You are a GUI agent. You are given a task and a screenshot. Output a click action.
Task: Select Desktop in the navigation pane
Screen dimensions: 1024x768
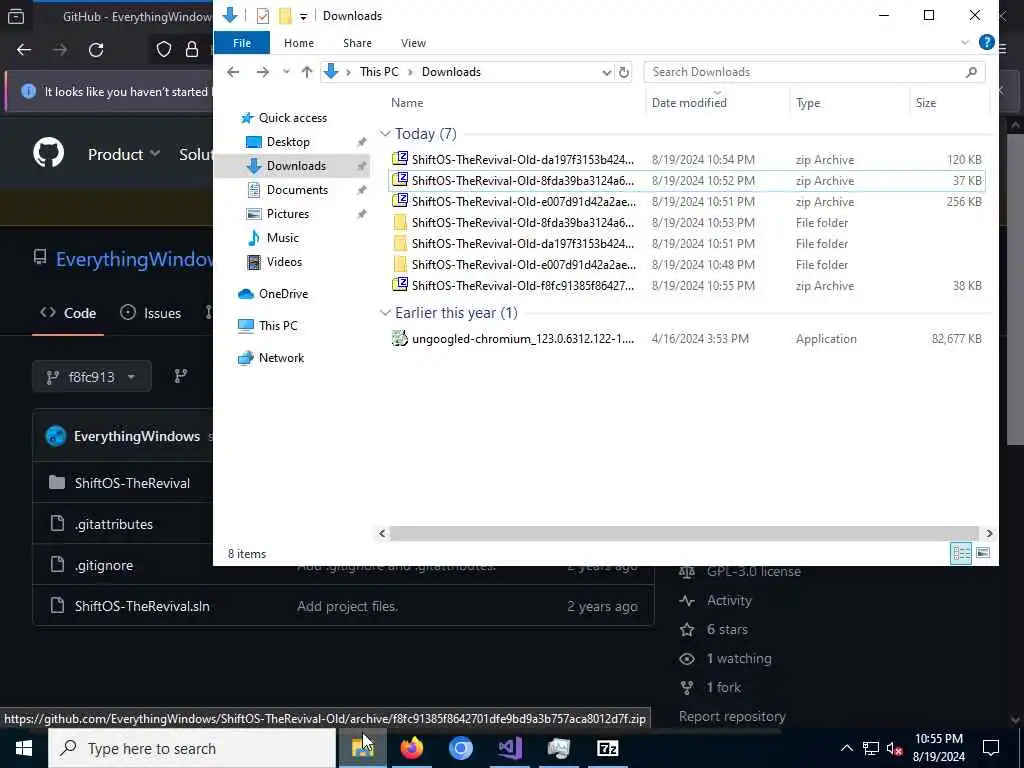pos(288,142)
